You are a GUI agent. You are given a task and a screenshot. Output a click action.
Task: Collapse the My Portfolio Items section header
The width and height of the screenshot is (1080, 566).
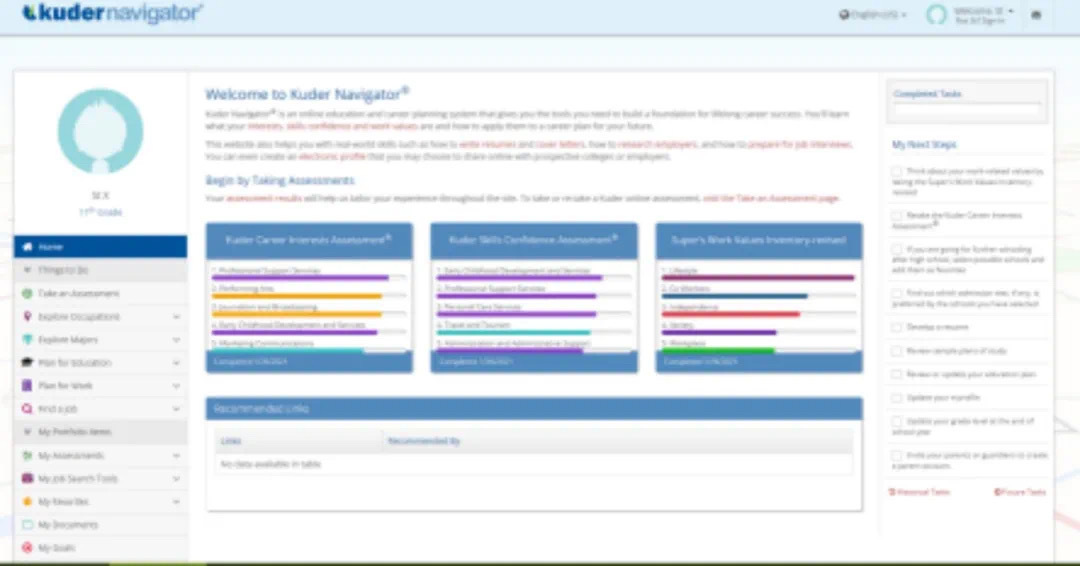click(101, 432)
